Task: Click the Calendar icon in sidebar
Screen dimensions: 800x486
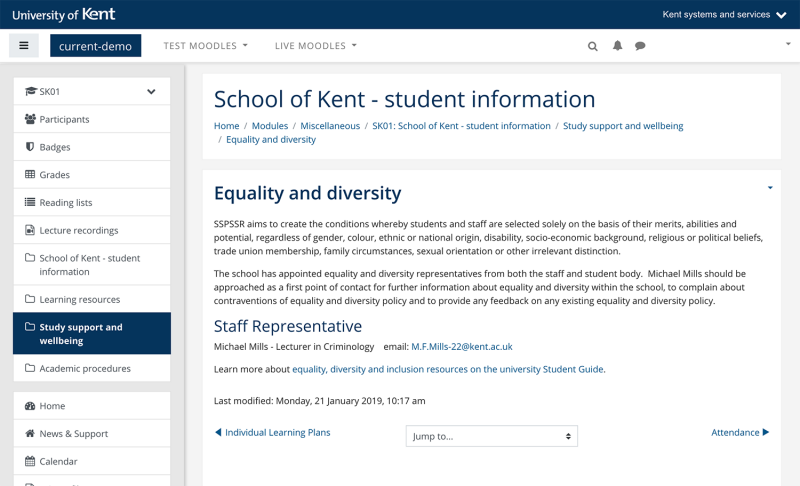Action: click(30, 461)
